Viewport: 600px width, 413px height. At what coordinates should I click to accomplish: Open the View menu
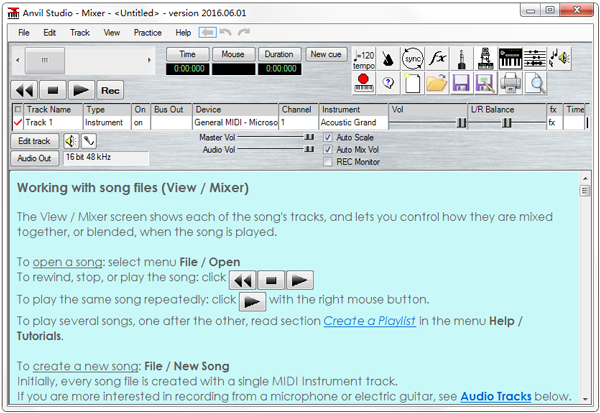[x=111, y=33]
